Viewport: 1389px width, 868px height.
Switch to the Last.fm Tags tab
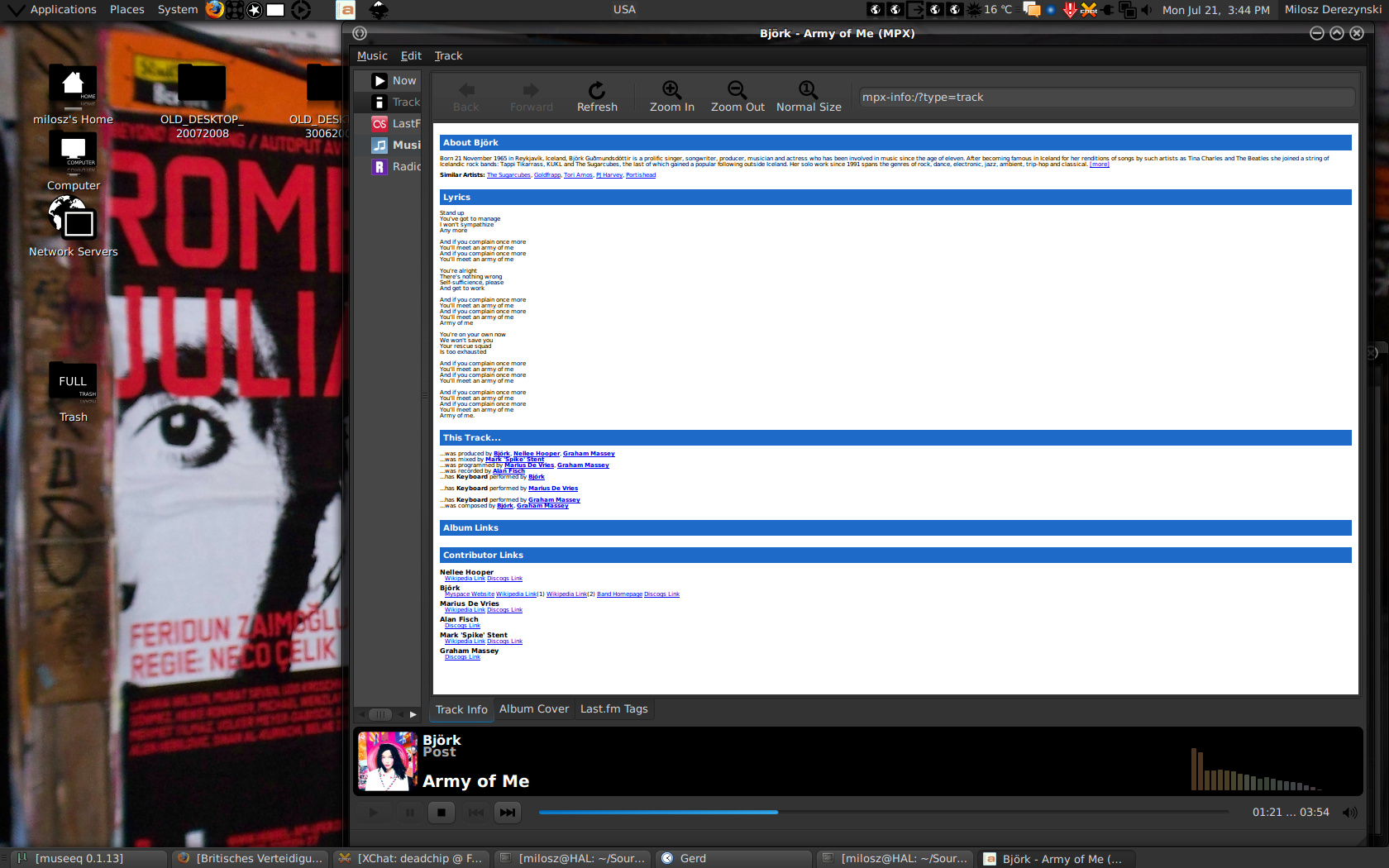click(613, 709)
